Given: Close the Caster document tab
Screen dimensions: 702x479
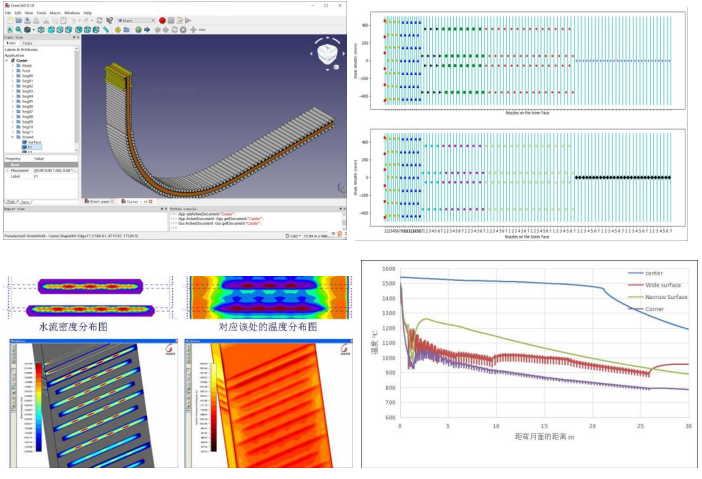Looking at the screenshot, I should [151, 201].
